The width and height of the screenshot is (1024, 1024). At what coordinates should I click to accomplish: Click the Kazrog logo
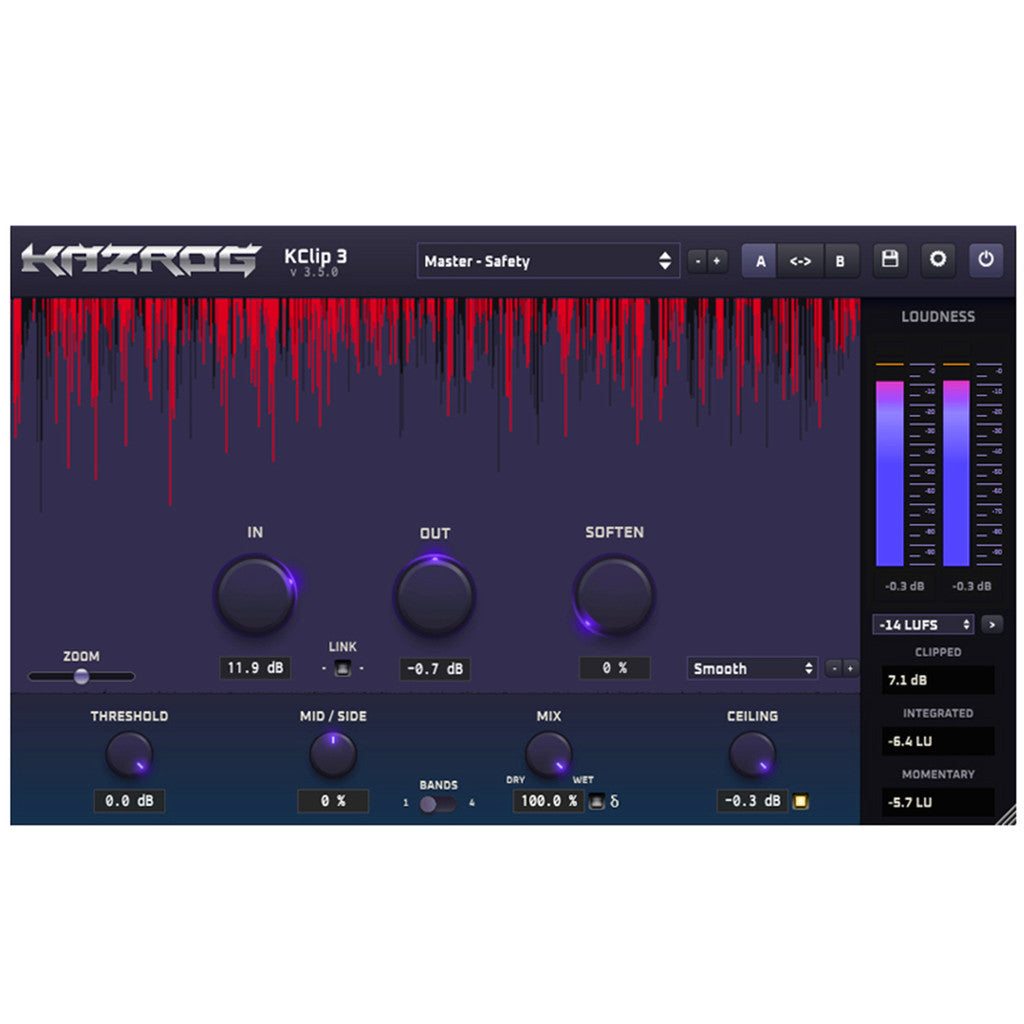140,260
